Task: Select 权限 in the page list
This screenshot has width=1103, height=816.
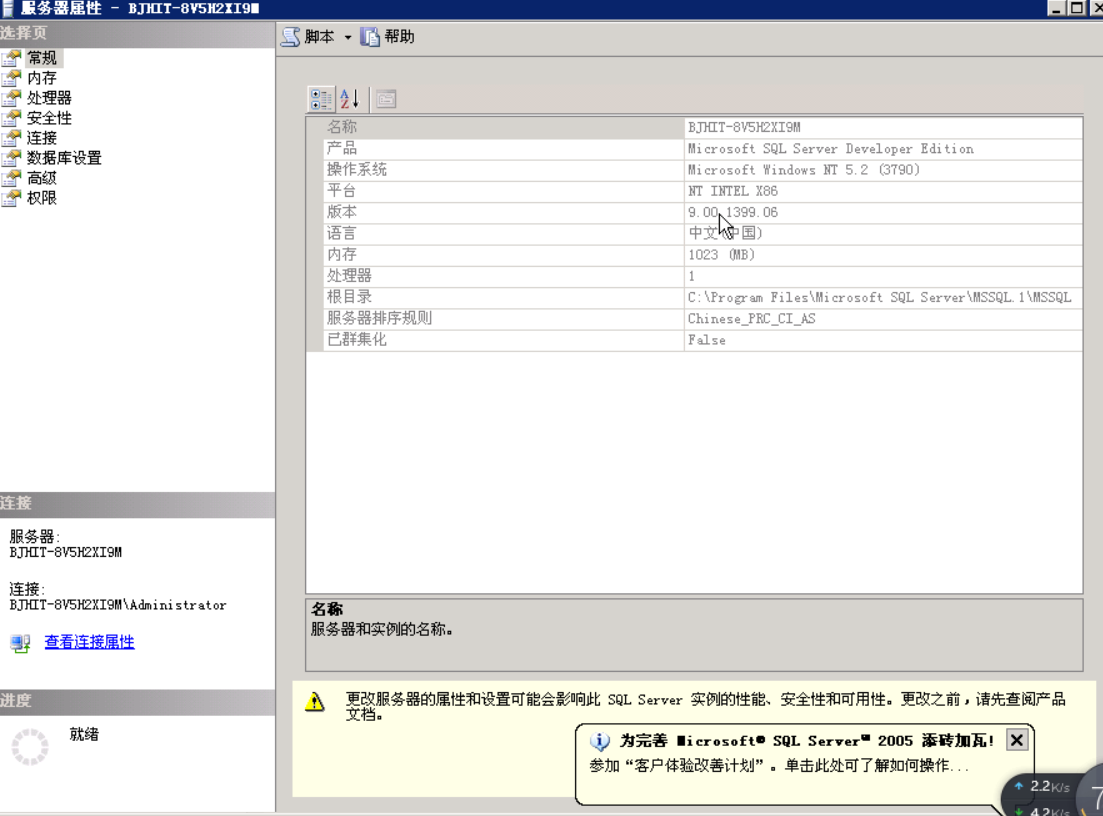Action: tap(42, 198)
